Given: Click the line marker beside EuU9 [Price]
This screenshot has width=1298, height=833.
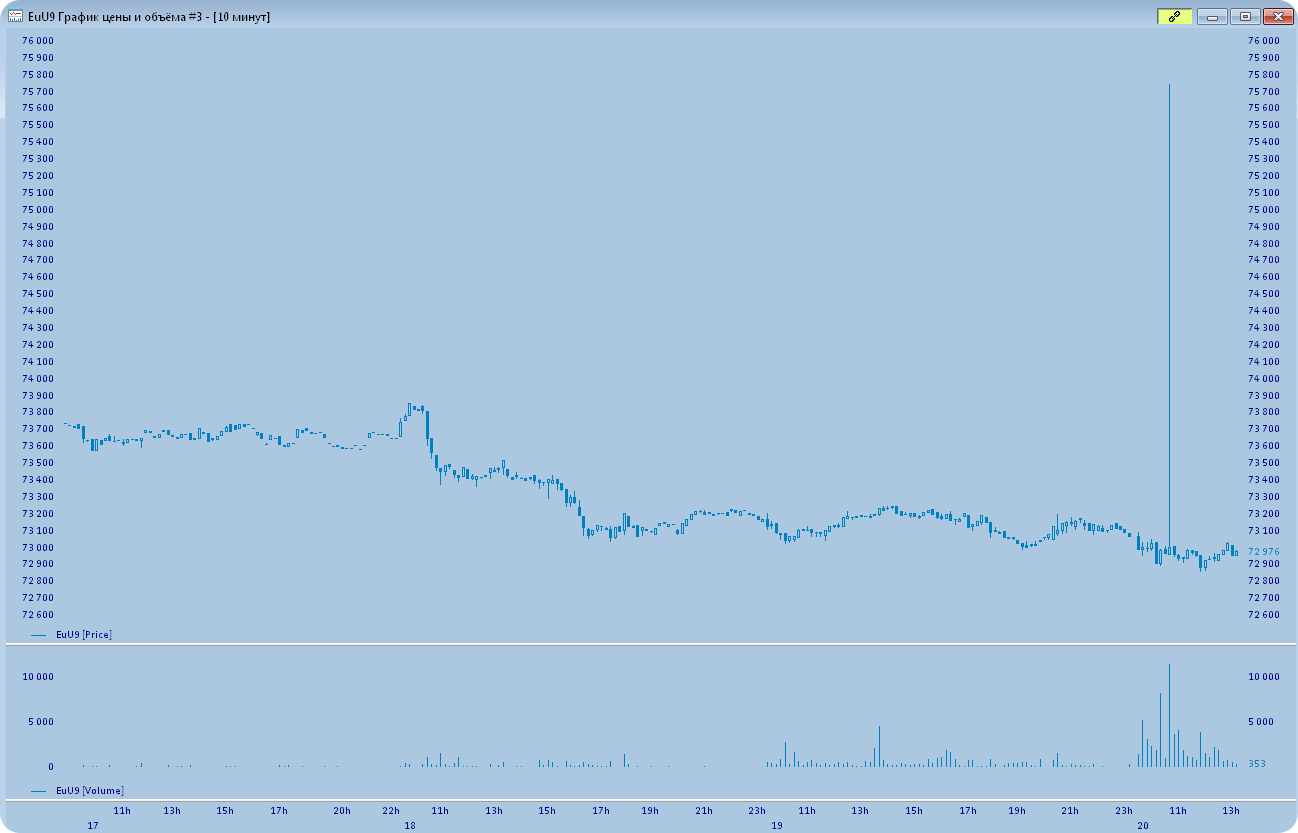Looking at the screenshot, I should click(39, 635).
